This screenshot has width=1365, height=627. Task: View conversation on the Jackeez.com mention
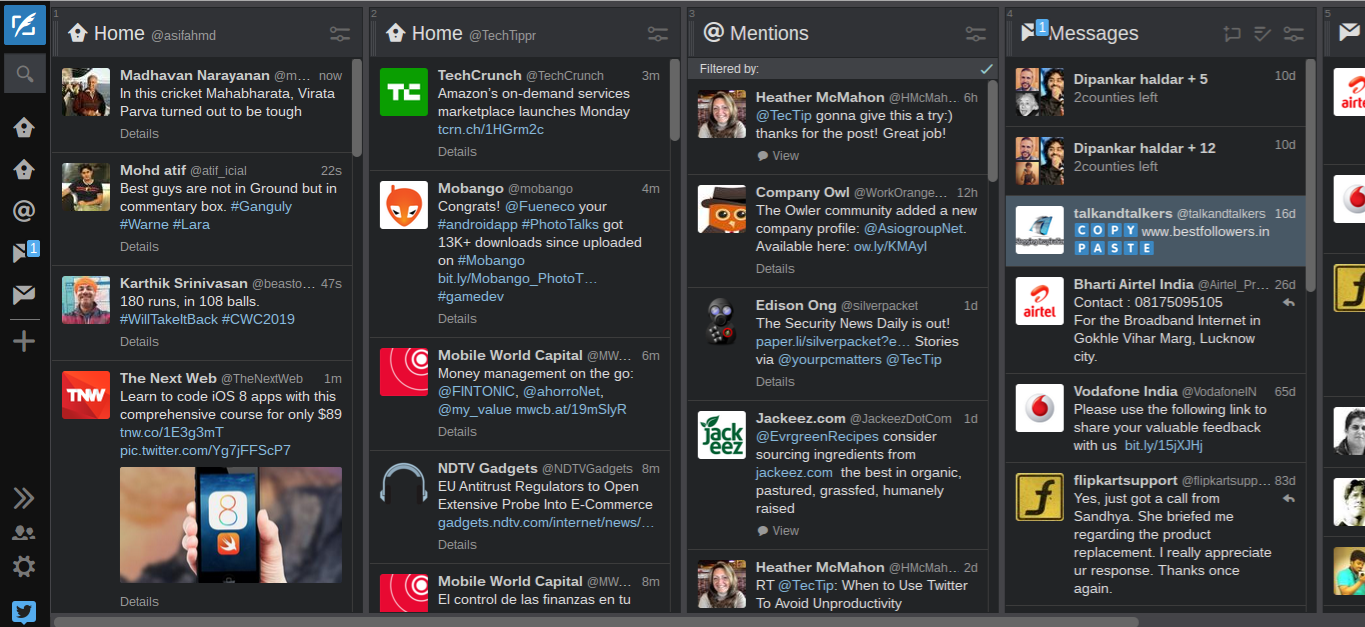click(x=778, y=530)
